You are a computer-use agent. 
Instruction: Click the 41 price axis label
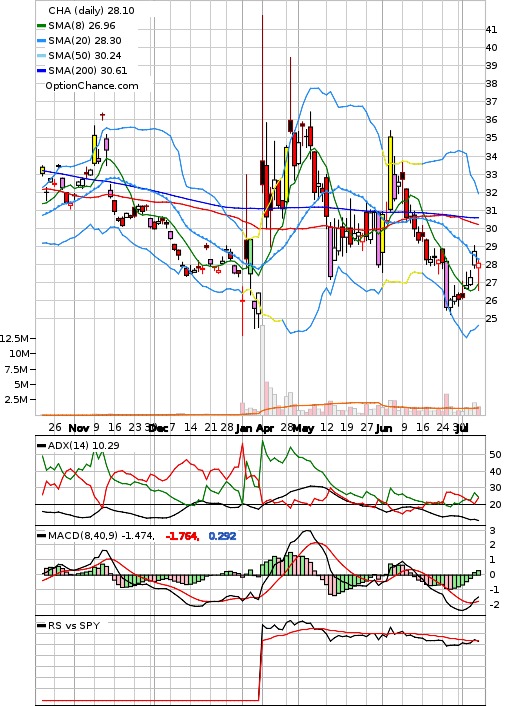click(491, 30)
